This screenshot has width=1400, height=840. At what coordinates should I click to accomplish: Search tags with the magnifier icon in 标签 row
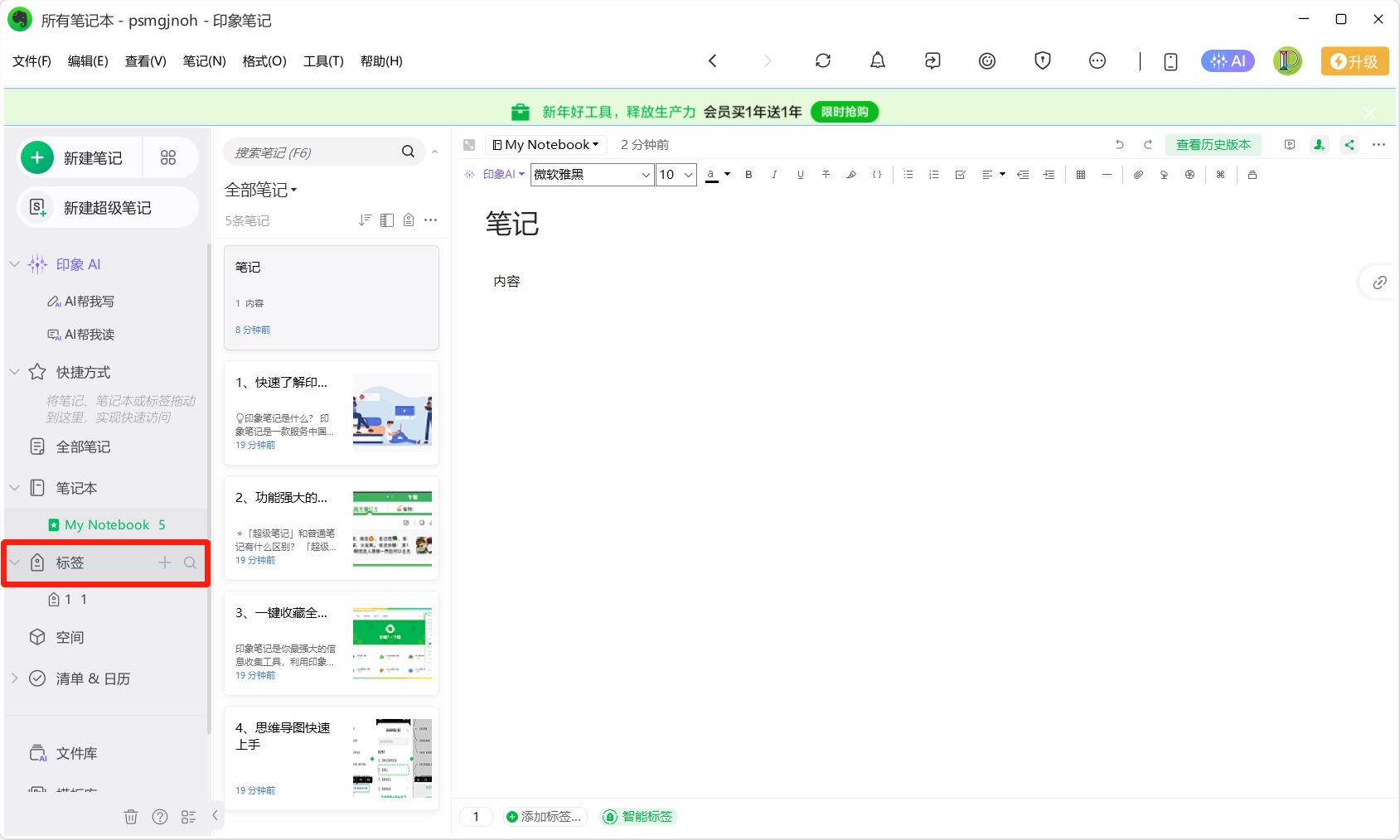click(190, 562)
